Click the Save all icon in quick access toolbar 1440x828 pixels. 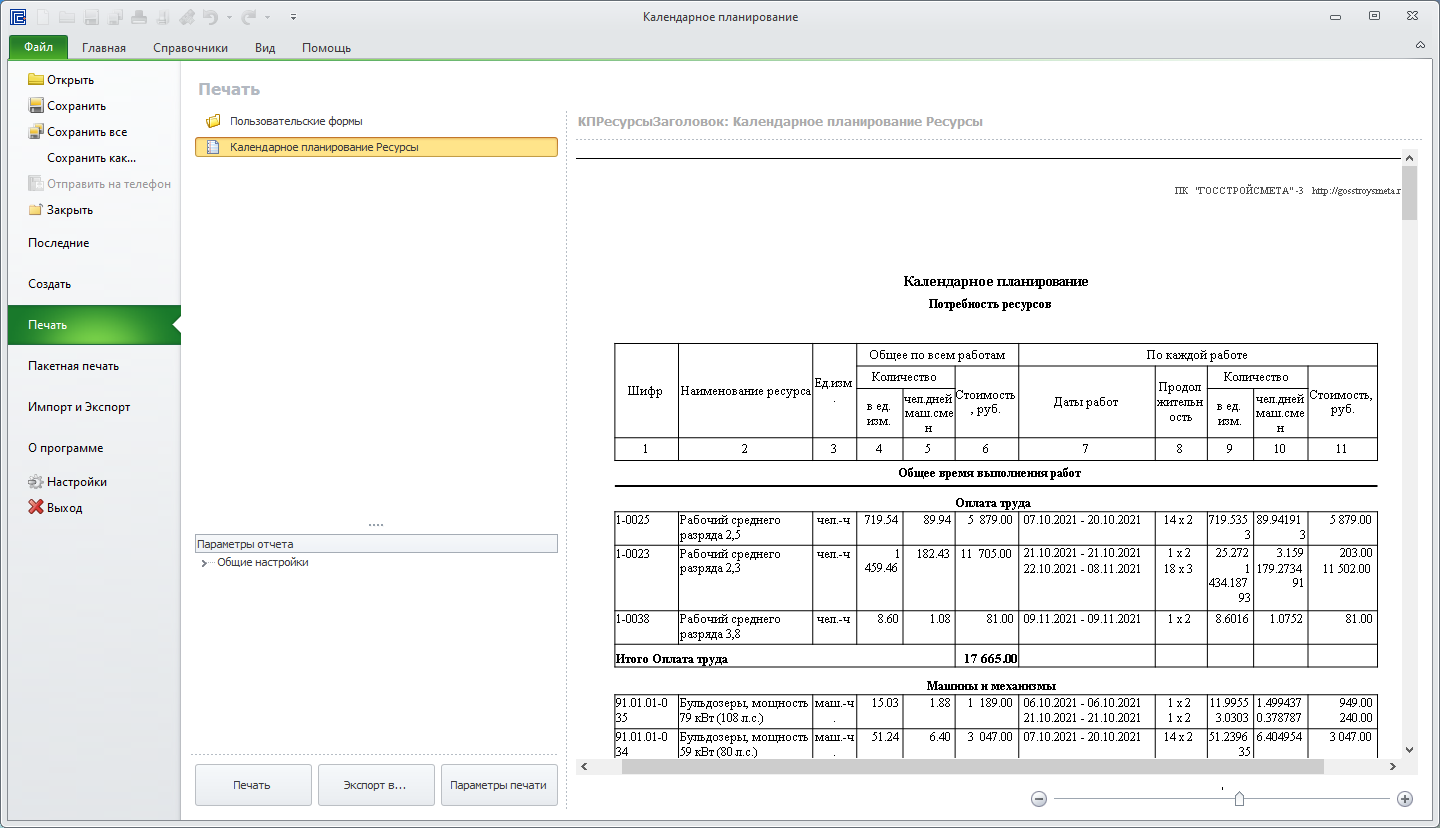[115, 17]
